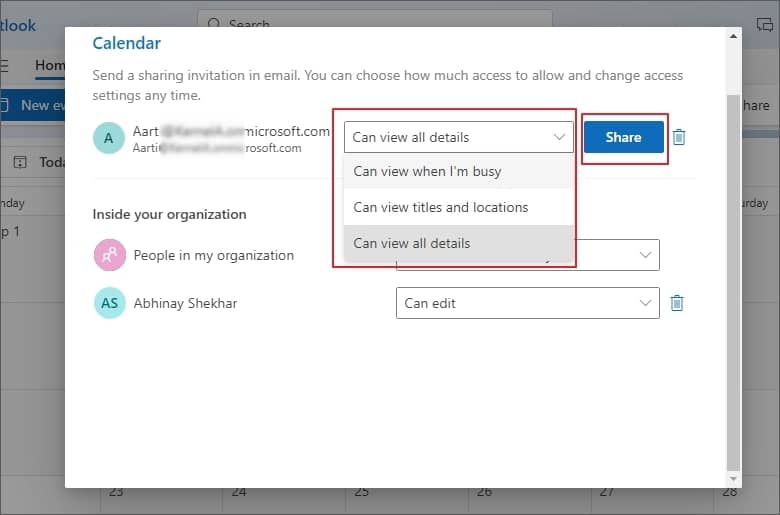Click the Today calendar icon in Outlook background

[20, 162]
